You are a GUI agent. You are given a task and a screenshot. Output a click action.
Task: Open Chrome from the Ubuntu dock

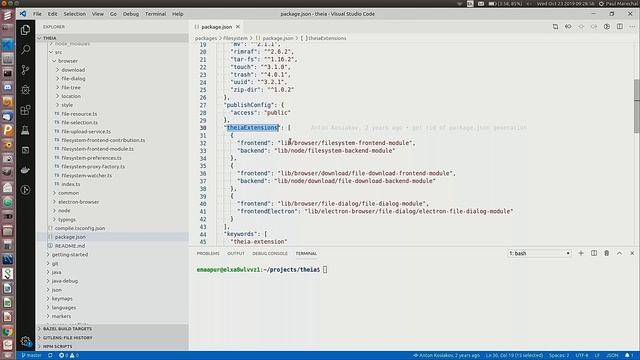(7, 331)
